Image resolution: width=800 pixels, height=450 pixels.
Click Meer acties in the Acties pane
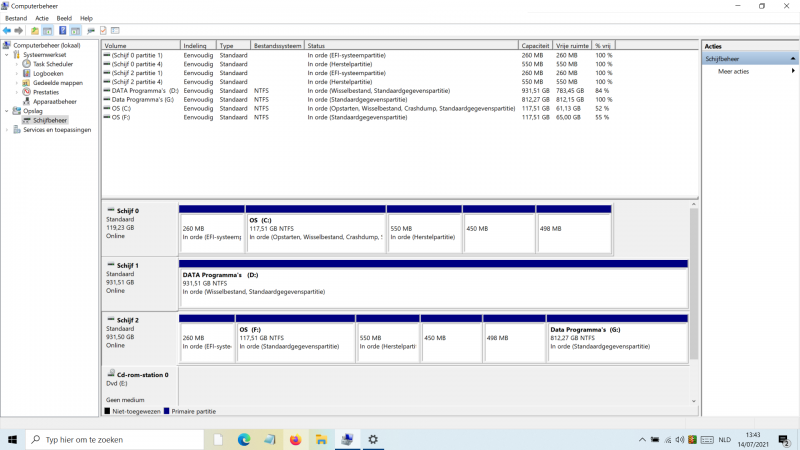coord(733,71)
